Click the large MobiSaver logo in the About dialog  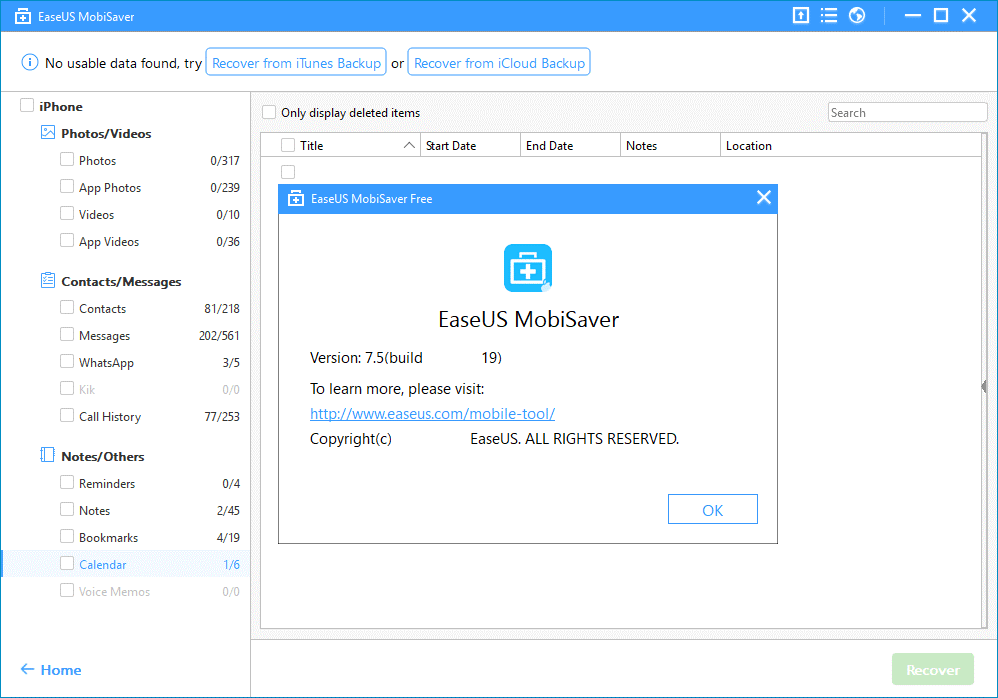(x=528, y=269)
